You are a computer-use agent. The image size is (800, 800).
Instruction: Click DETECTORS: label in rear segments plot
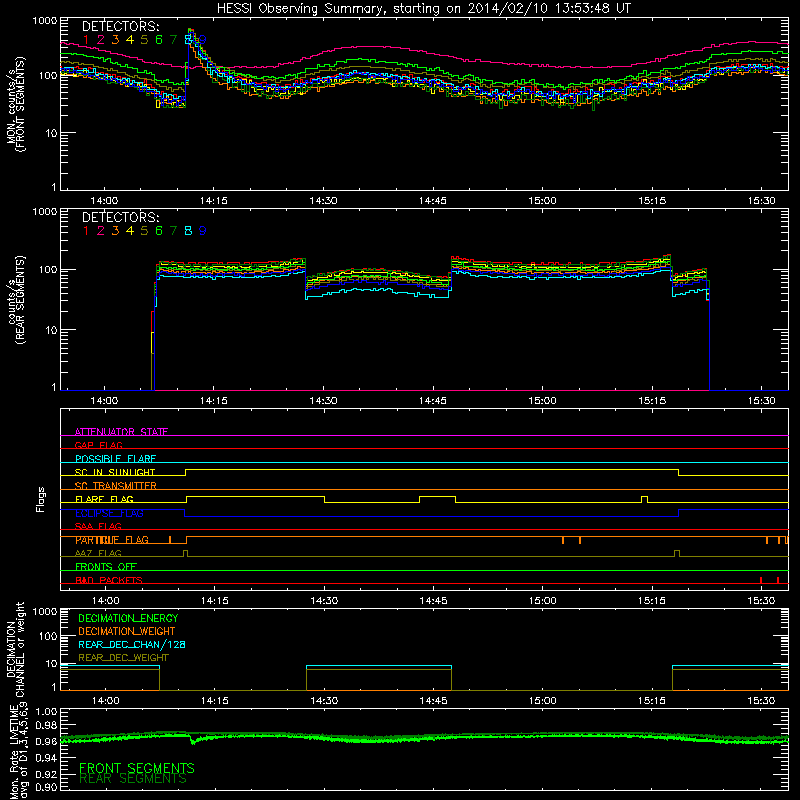point(120,217)
